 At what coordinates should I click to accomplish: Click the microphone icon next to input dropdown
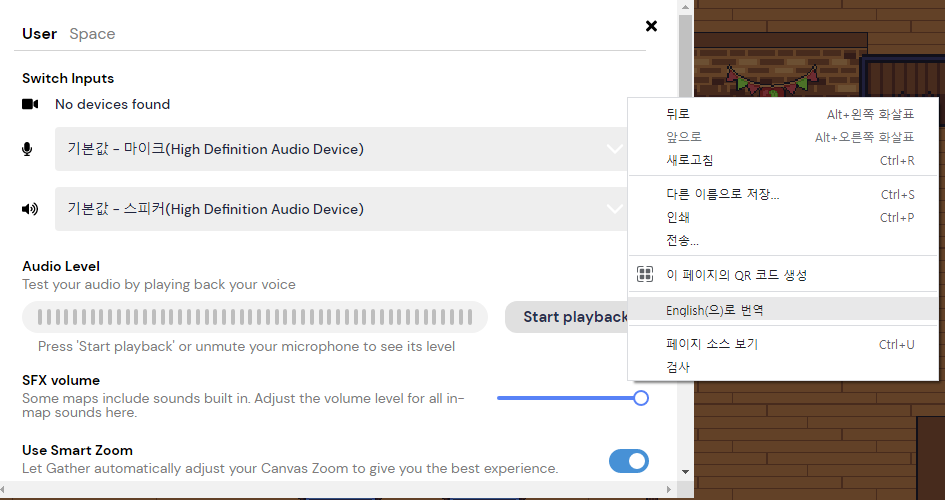(x=27, y=149)
